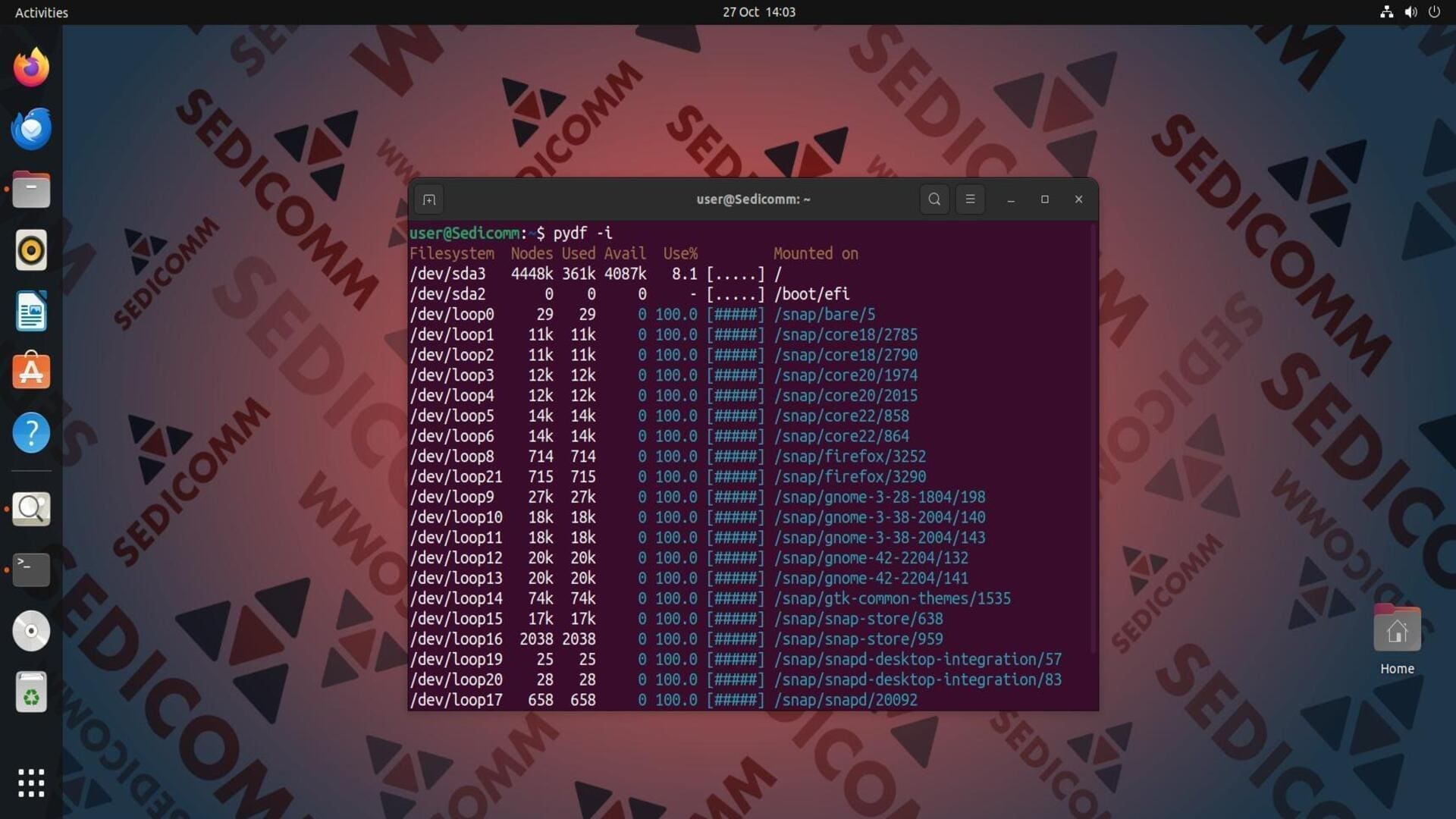Open the Home folder desktop icon

1397,639
